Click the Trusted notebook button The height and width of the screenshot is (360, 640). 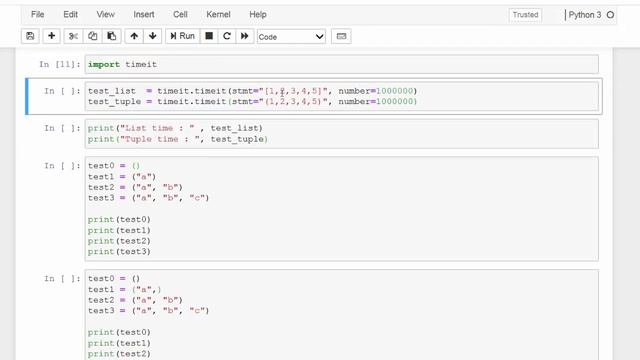[x=525, y=15]
